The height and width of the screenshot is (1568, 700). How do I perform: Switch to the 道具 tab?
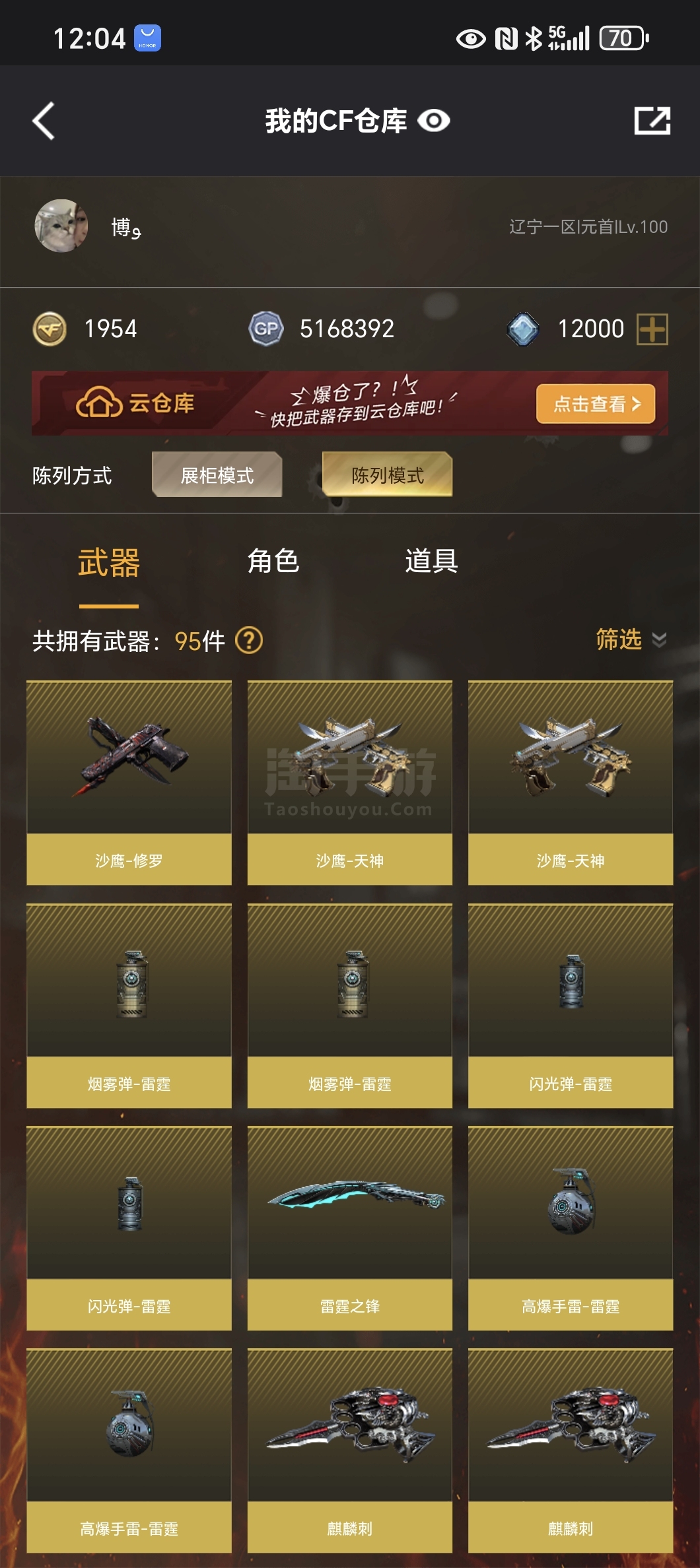tap(431, 561)
